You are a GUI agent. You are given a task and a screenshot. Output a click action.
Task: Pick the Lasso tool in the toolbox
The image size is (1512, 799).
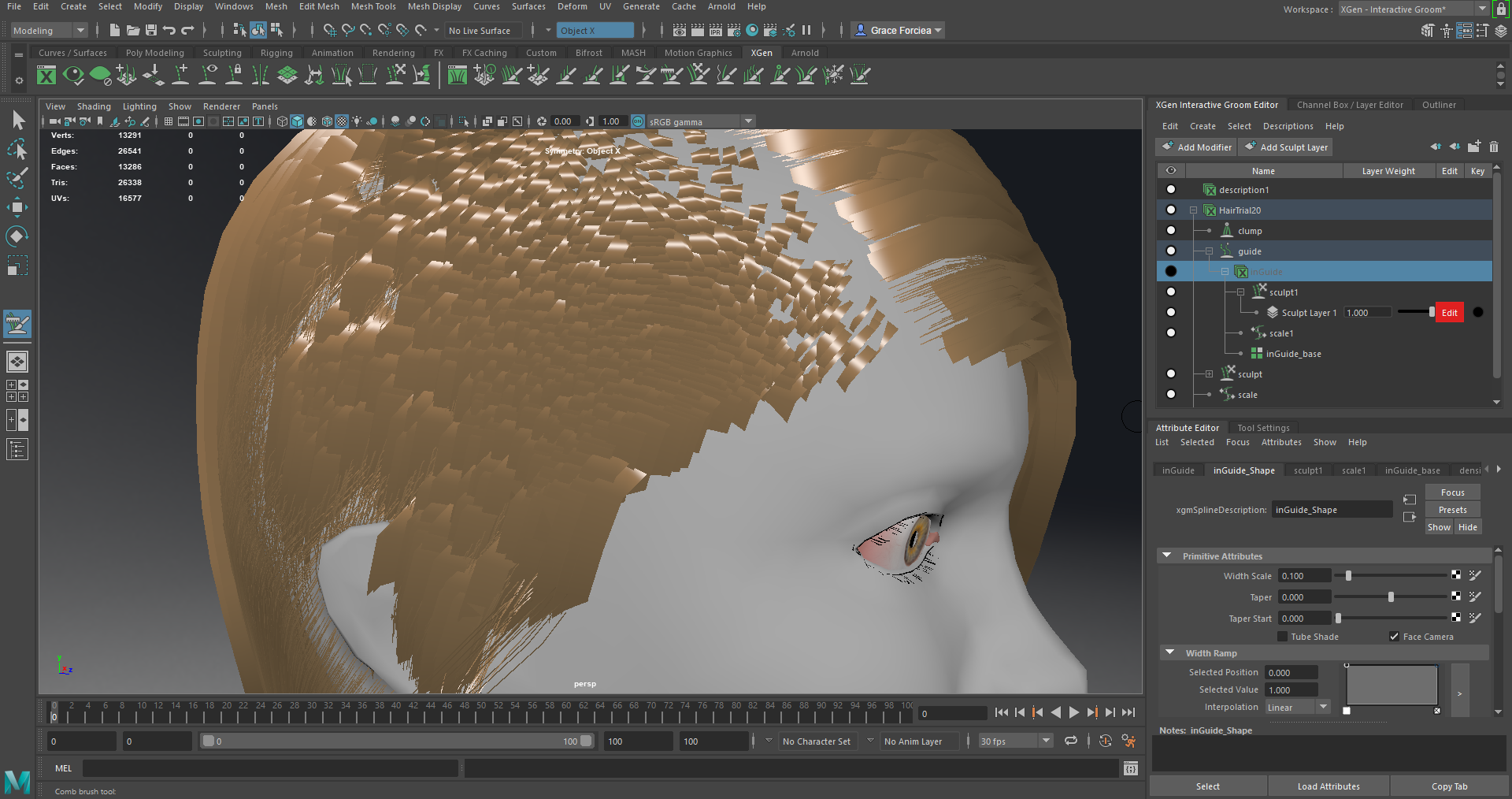pyautogui.click(x=17, y=150)
